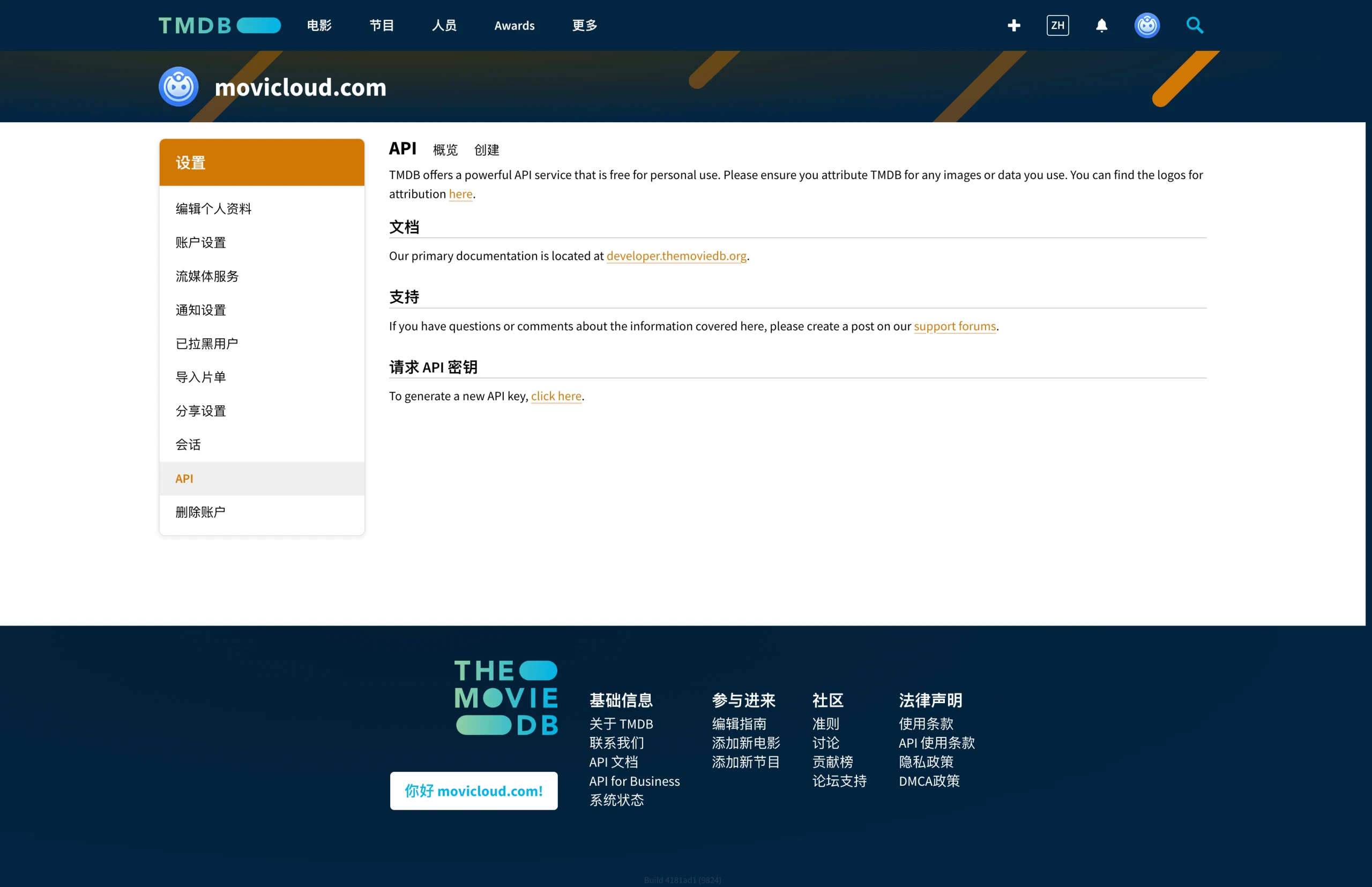The width and height of the screenshot is (1372, 887).
Task: Select 会话 in settings sidebar
Action: (262, 445)
